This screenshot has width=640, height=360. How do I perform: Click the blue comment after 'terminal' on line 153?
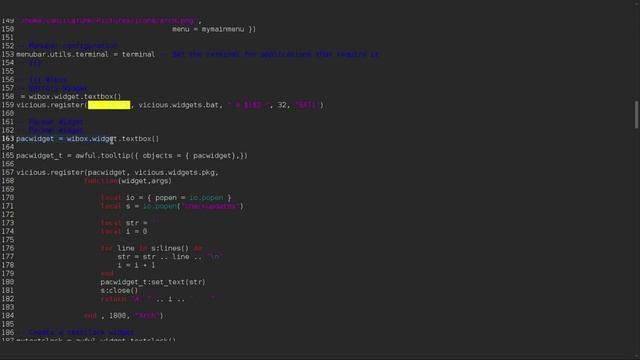(271, 55)
